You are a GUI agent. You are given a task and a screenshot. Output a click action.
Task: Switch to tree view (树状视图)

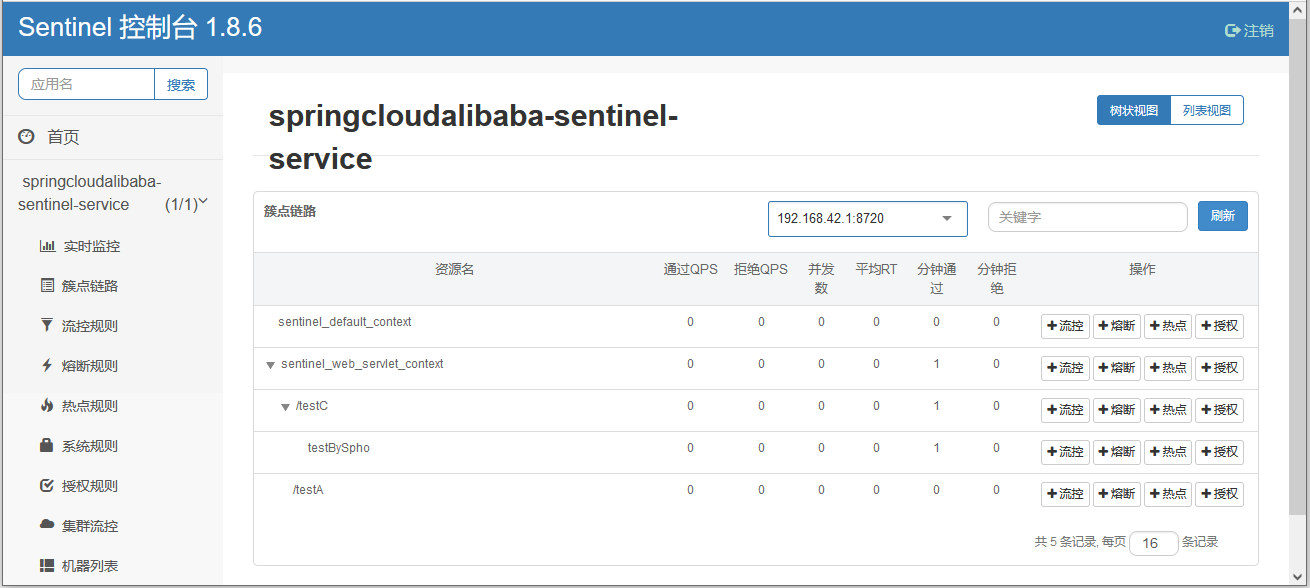1133,111
